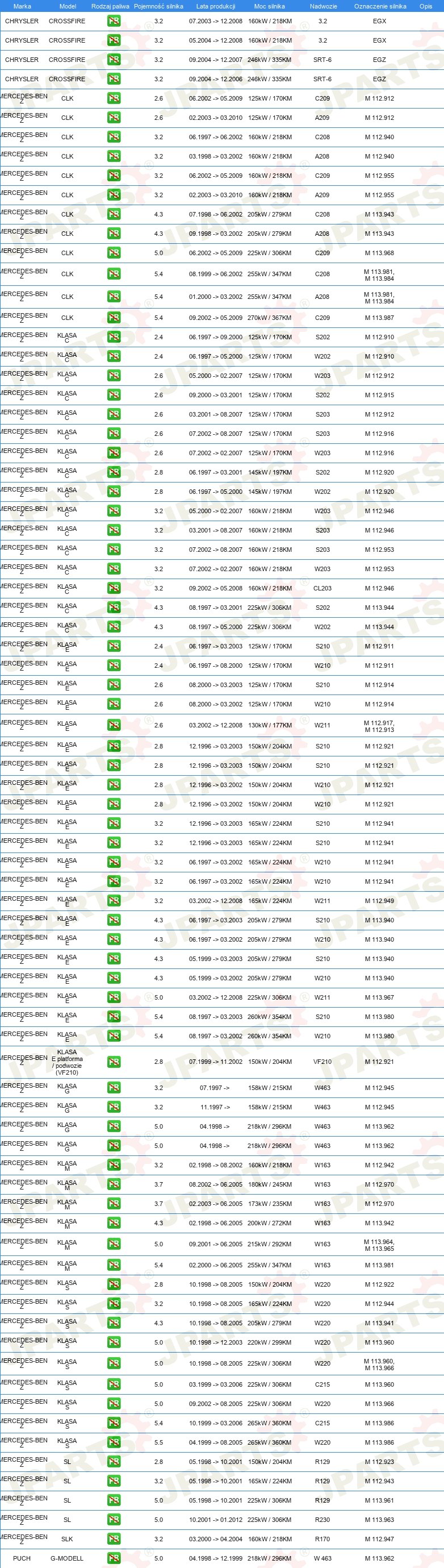
Task: Click the 'M 113.941' engine code
Action: pos(379,1322)
